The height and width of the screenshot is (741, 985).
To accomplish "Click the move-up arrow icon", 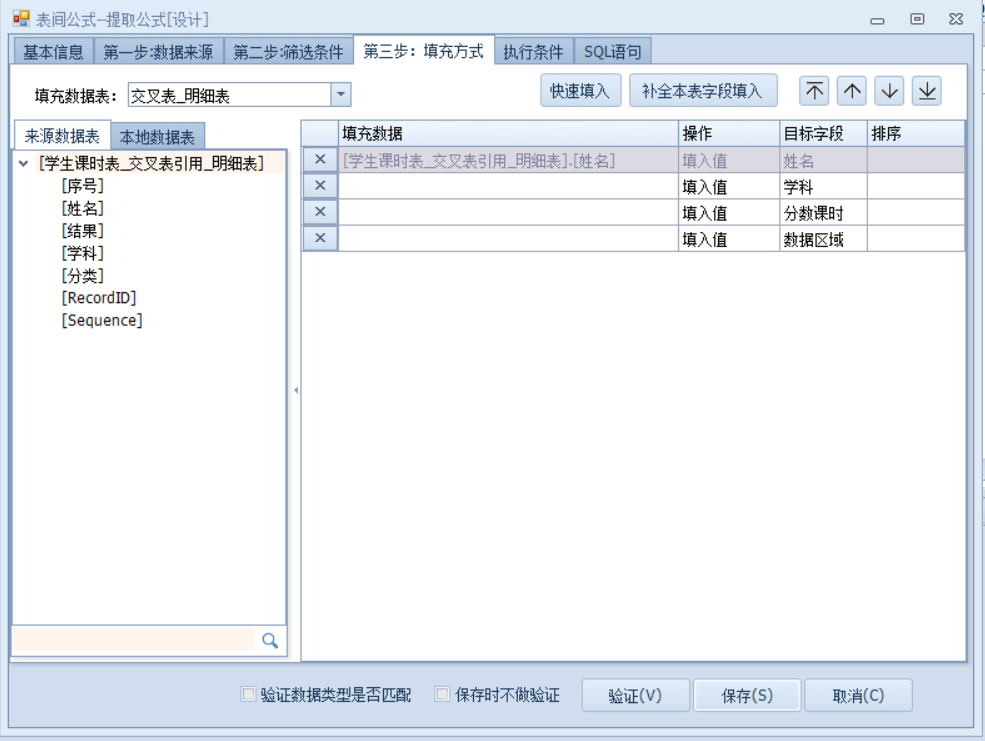I will click(x=852, y=91).
